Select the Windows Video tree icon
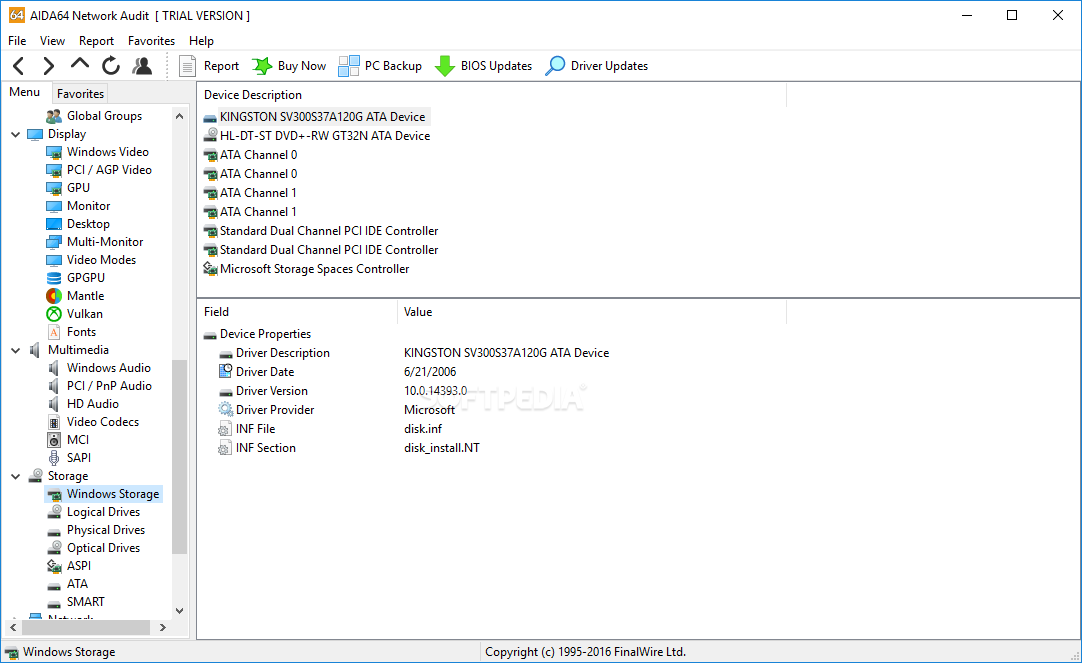Viewport: 1082px width, 663px height. point(54,152)
